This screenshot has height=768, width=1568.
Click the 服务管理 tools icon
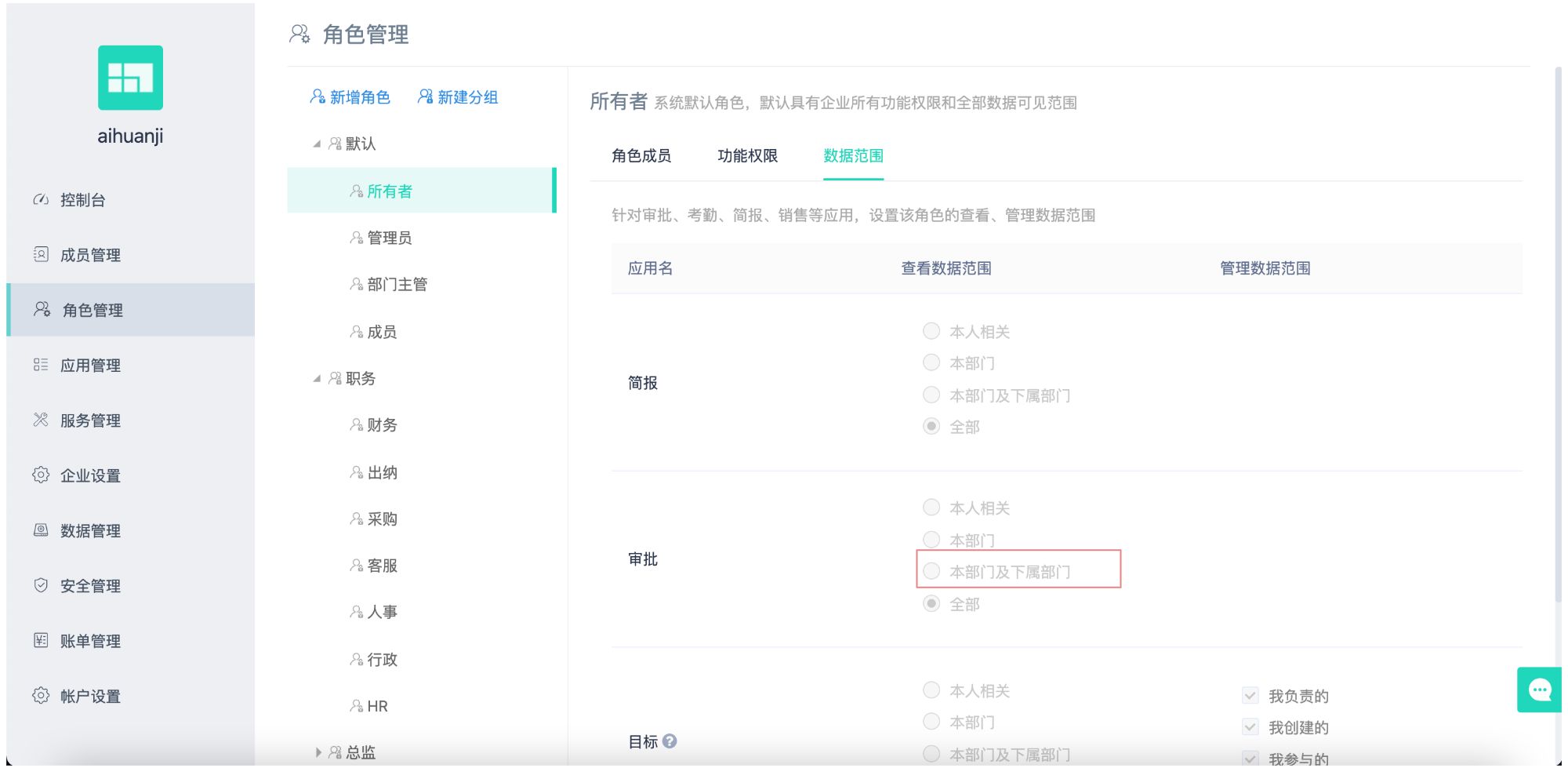click(x=41, y=420)
